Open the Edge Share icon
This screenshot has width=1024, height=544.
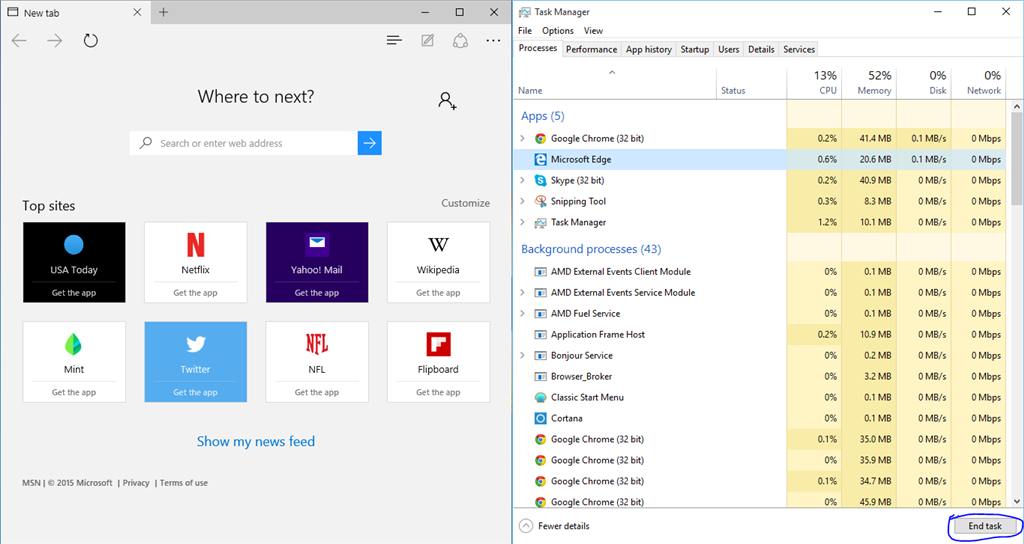pyautogui.click(x=460, y=40)
